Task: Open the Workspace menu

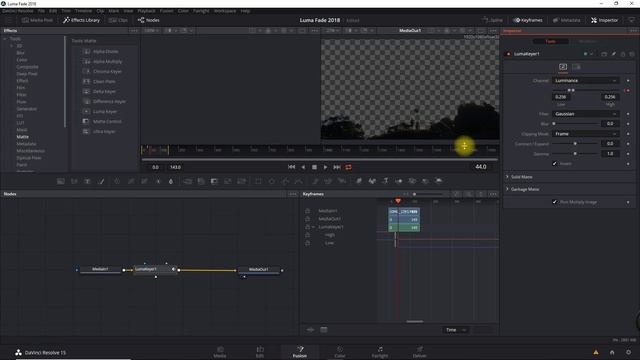Action: [x=225, y=11]
